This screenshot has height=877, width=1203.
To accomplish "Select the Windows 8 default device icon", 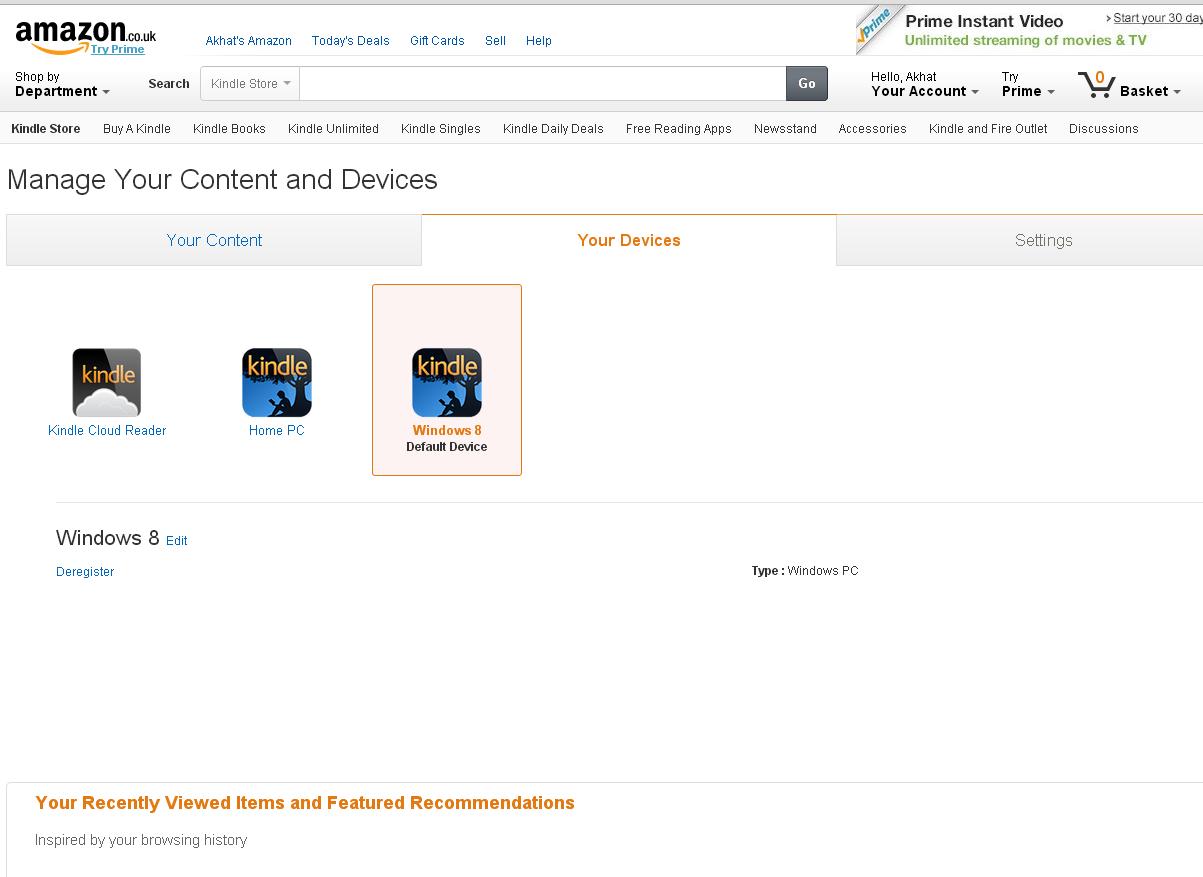I will 447,382.
